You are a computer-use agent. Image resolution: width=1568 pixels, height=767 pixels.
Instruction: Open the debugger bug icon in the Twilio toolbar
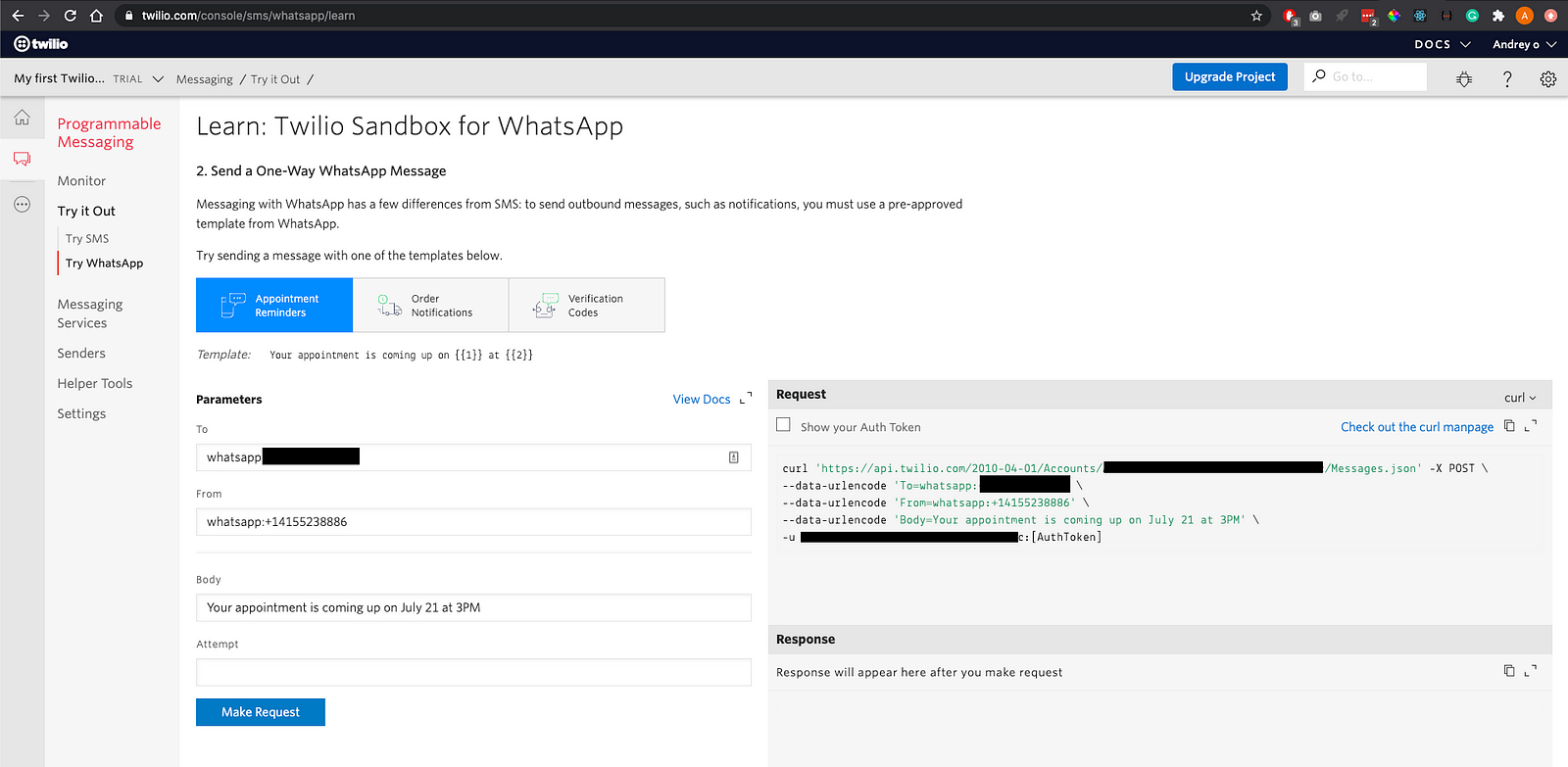click(x=1464, y=79)
